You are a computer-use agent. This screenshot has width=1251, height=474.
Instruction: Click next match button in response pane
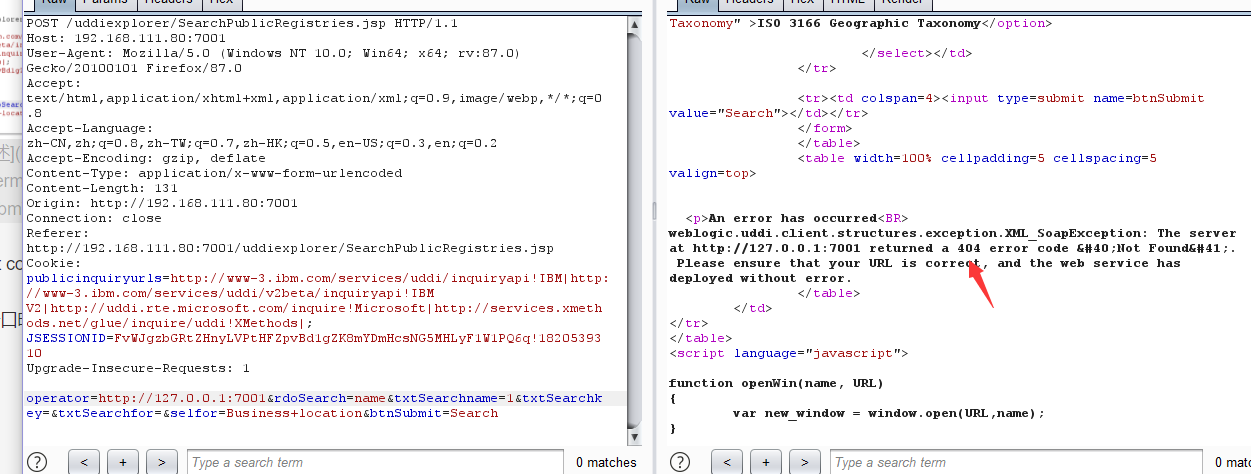coord(805,462)
